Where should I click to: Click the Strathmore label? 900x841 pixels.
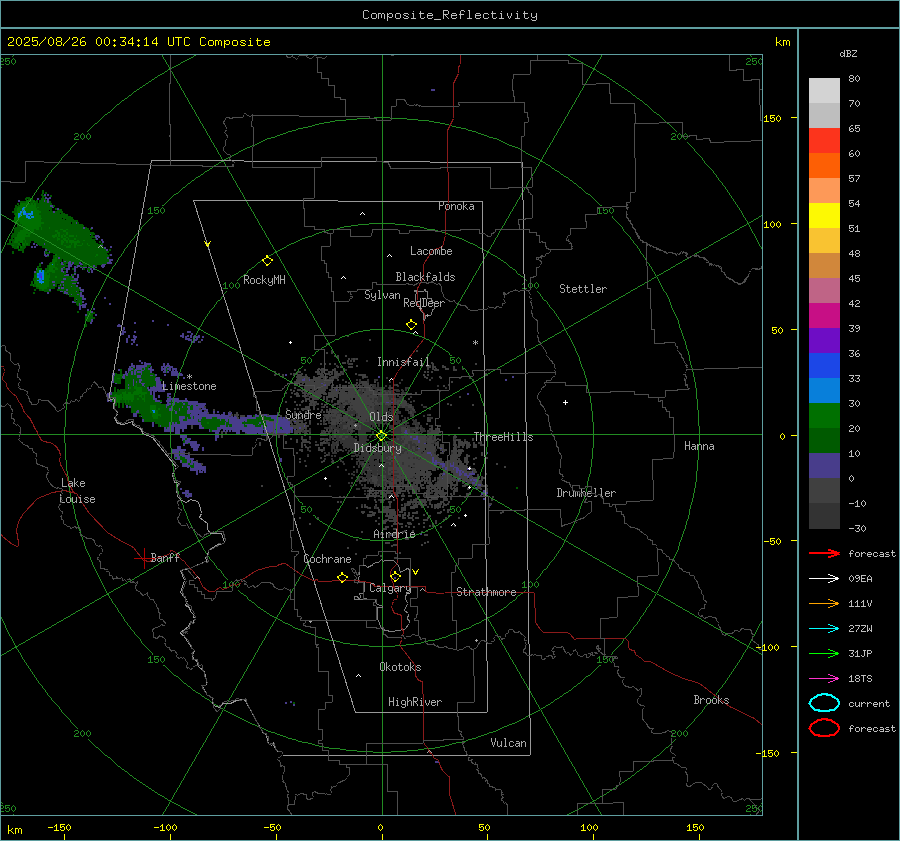click(486, 592)
